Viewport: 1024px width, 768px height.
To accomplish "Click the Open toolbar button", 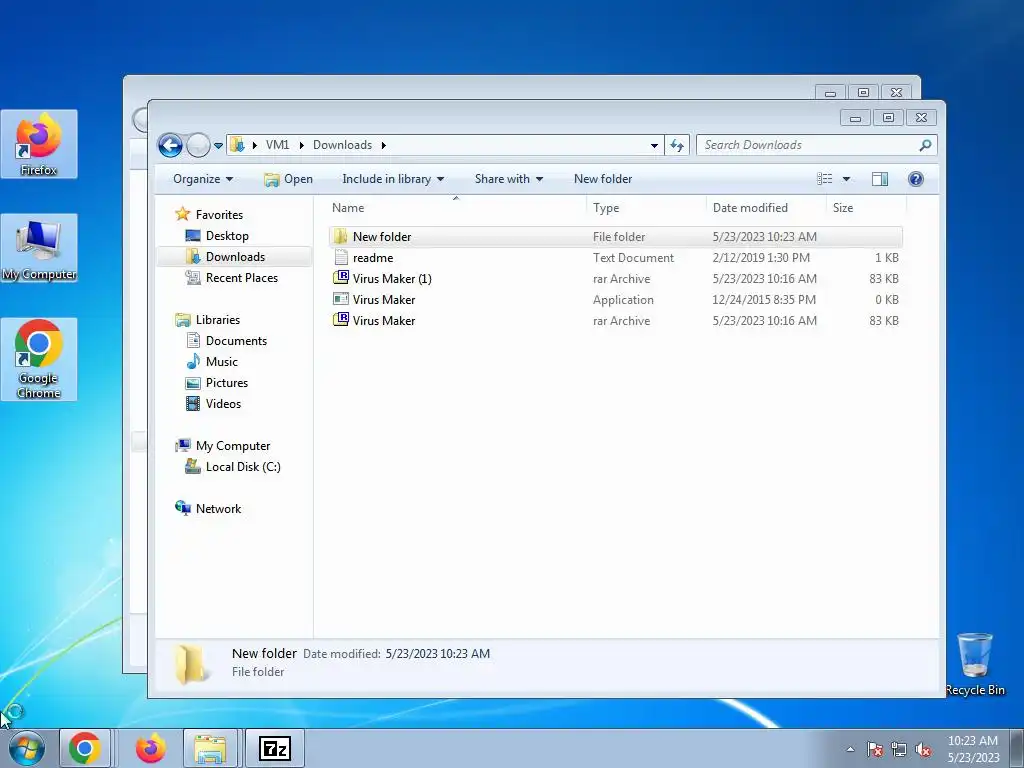I will tap(288, 179).
